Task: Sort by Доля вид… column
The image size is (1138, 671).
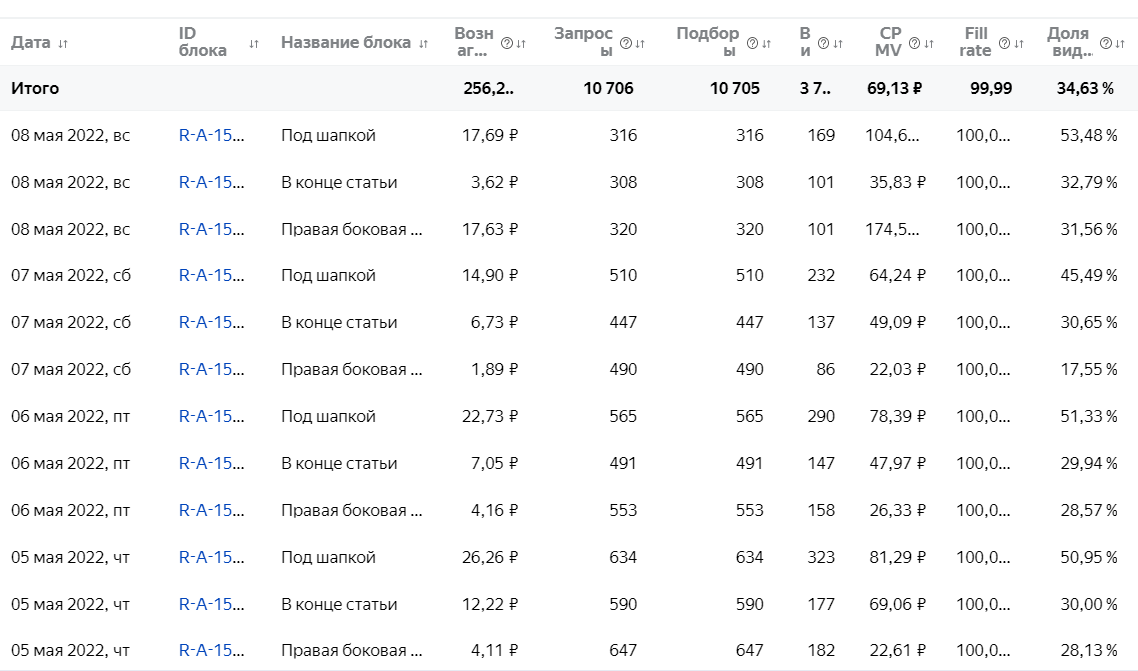Action: 1119,43
